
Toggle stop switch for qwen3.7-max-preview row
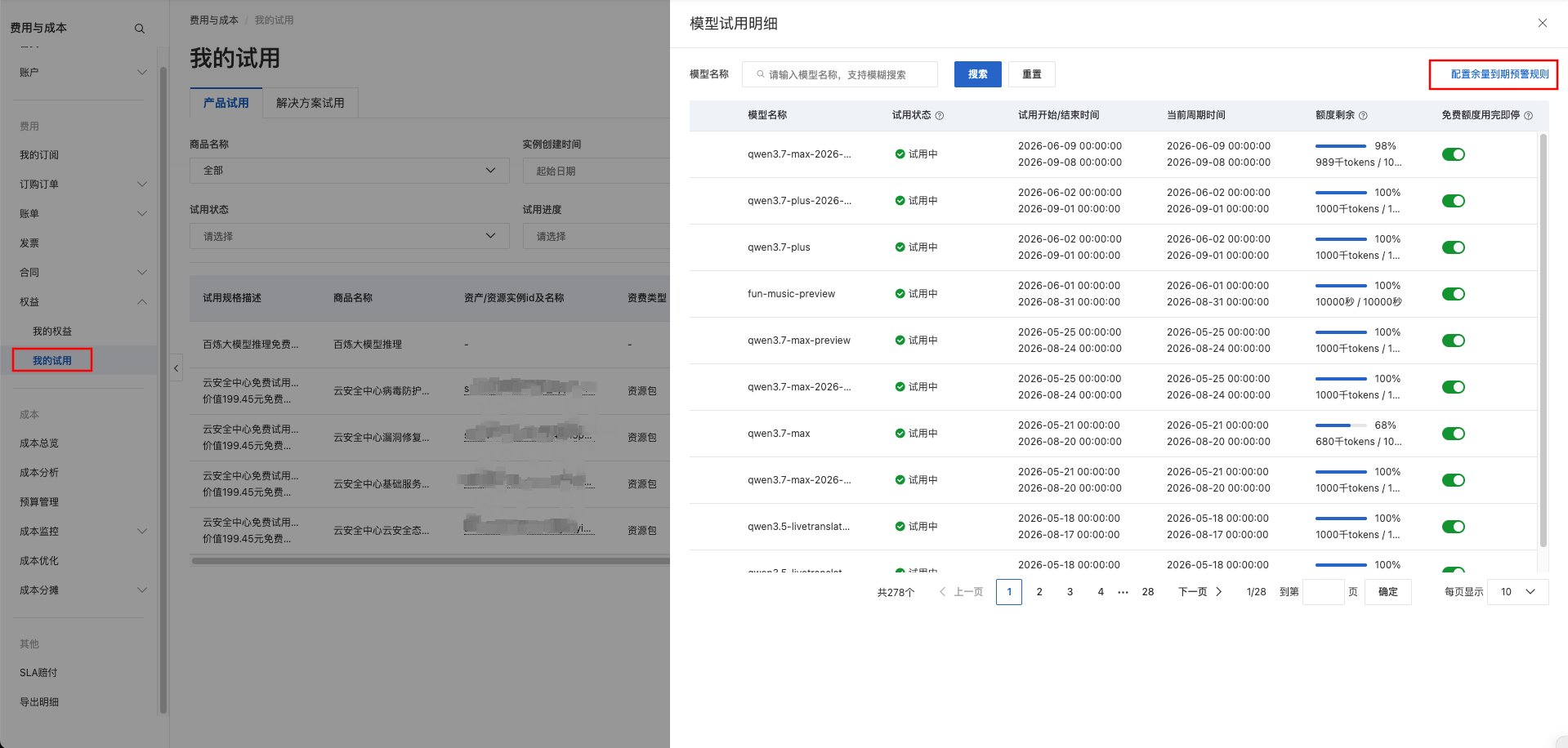click(x=1453, y=341)
